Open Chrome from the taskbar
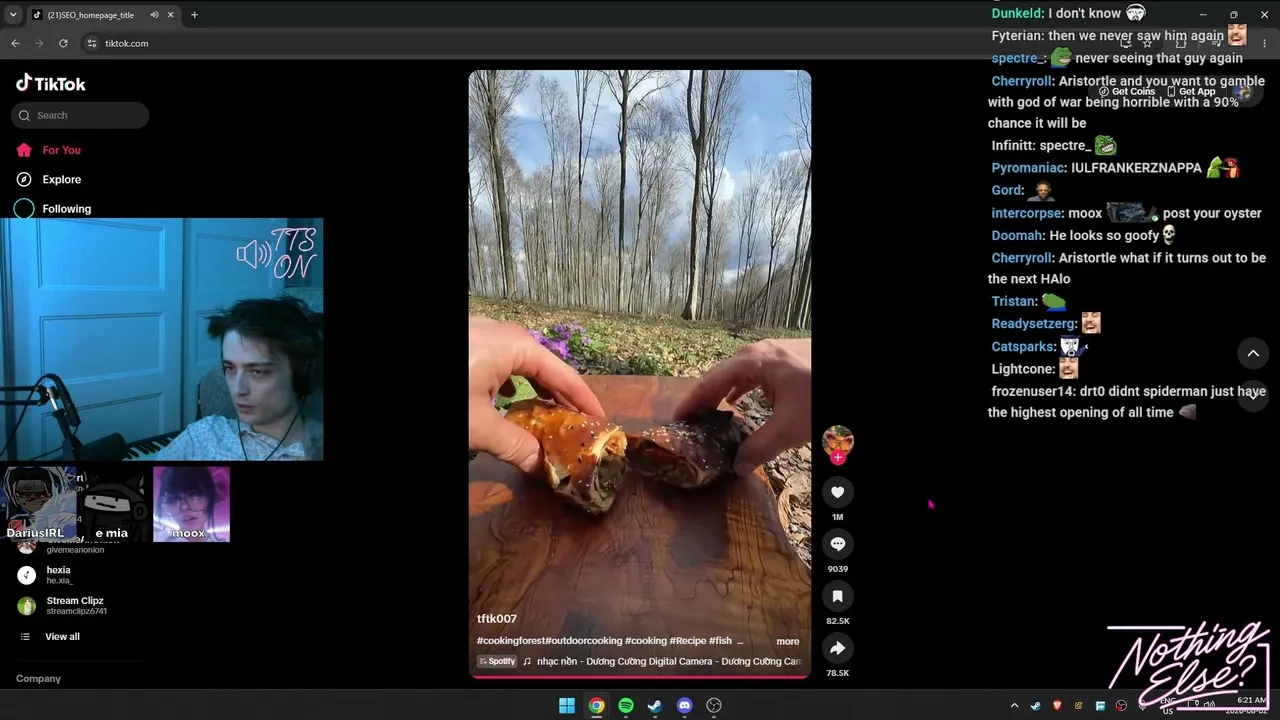Viewport: 1280px width, 720px height. pyautogui.click(x=596, y=706)
